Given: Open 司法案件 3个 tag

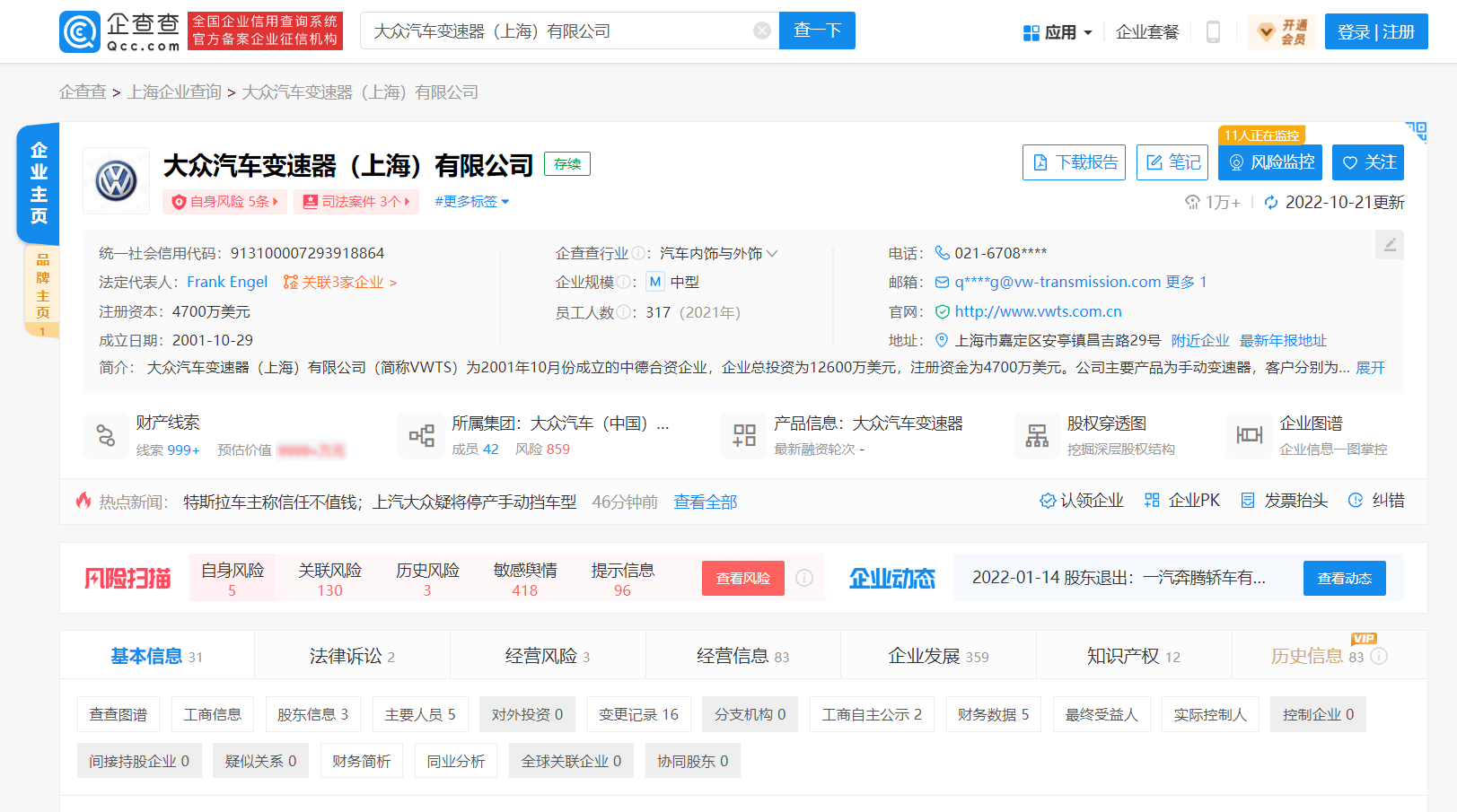Looking at the screenshot, I should coord(356,202).
